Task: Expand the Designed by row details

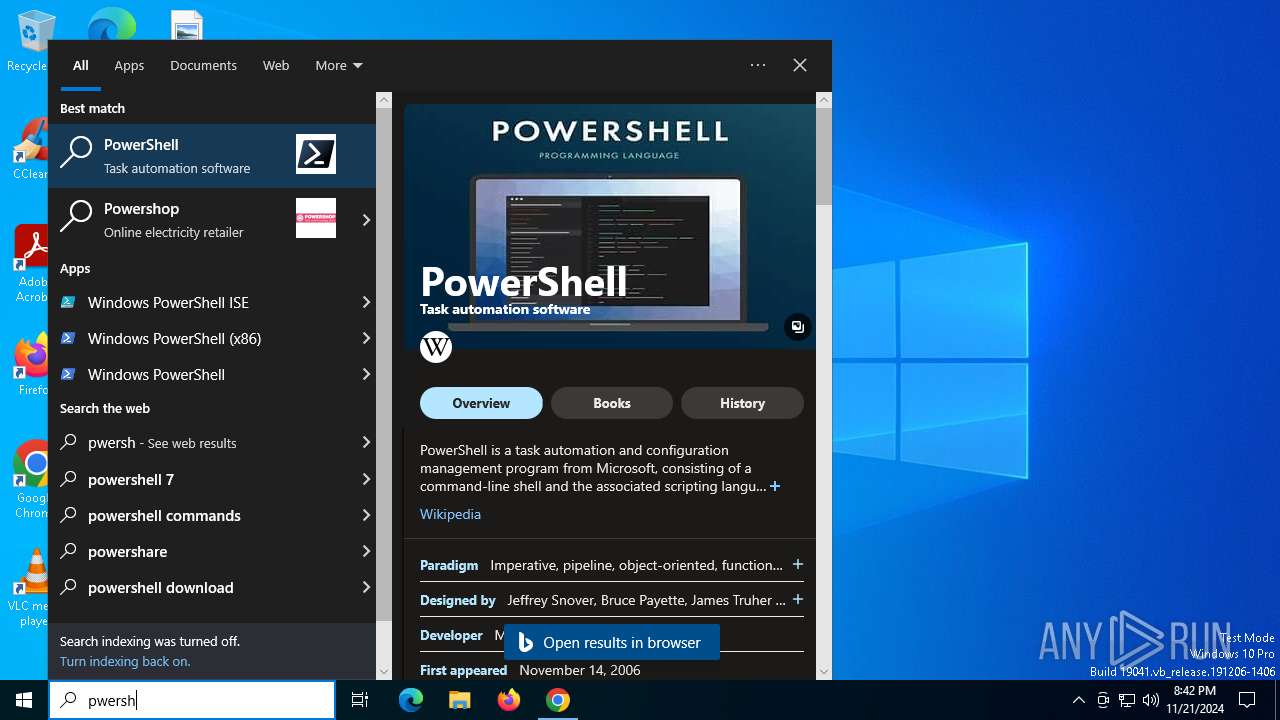Action: point(798,600)
